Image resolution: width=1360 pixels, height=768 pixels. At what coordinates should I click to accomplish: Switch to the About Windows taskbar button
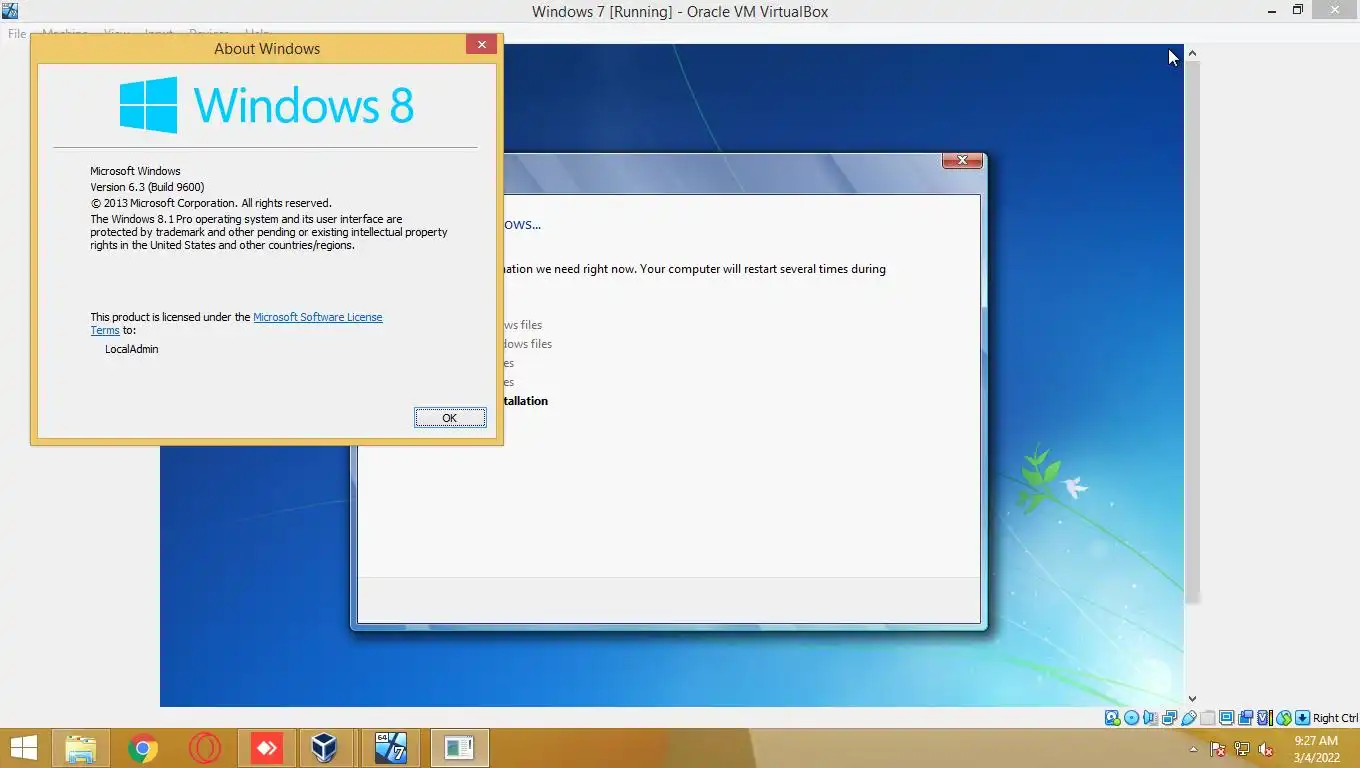point(459,748)
